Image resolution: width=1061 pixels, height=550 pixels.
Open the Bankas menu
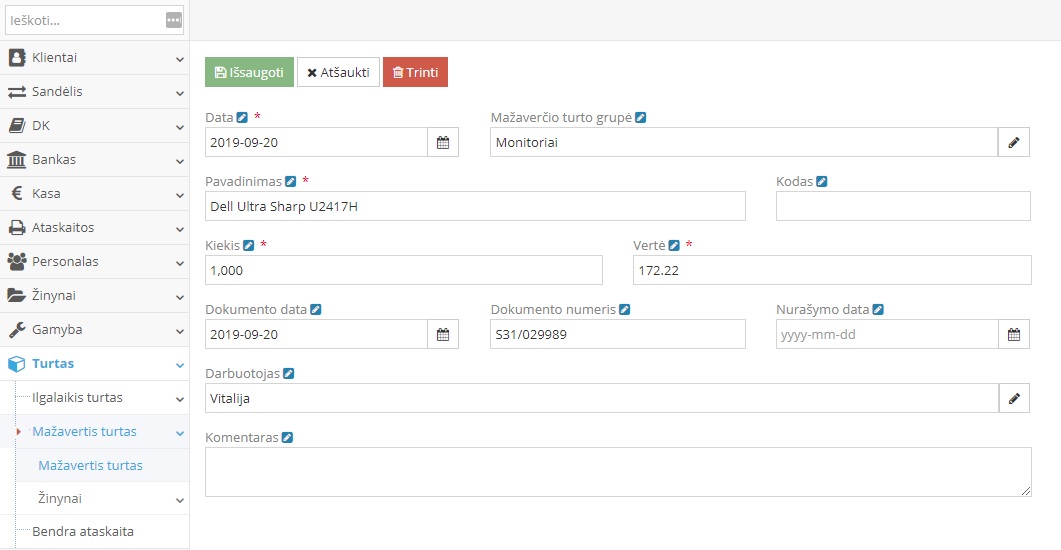point(94,160)
